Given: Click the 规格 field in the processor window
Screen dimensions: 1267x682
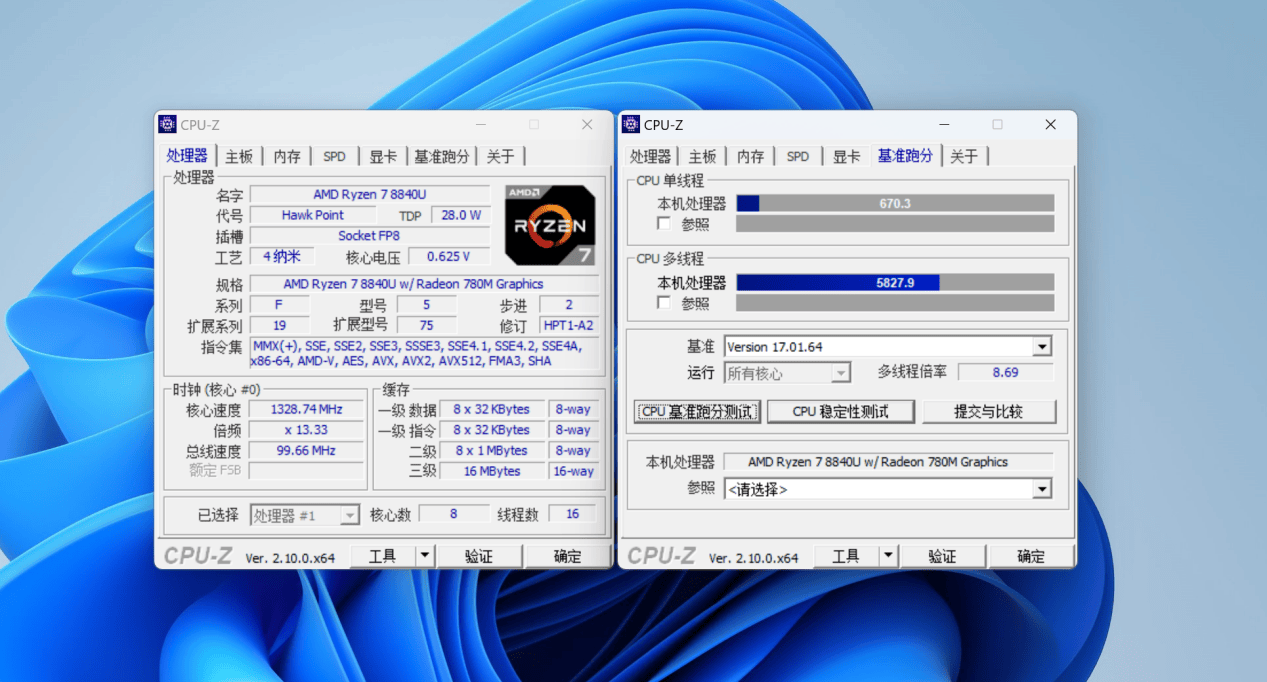Looking at the screenshot, I should click(x=424, y=284).
